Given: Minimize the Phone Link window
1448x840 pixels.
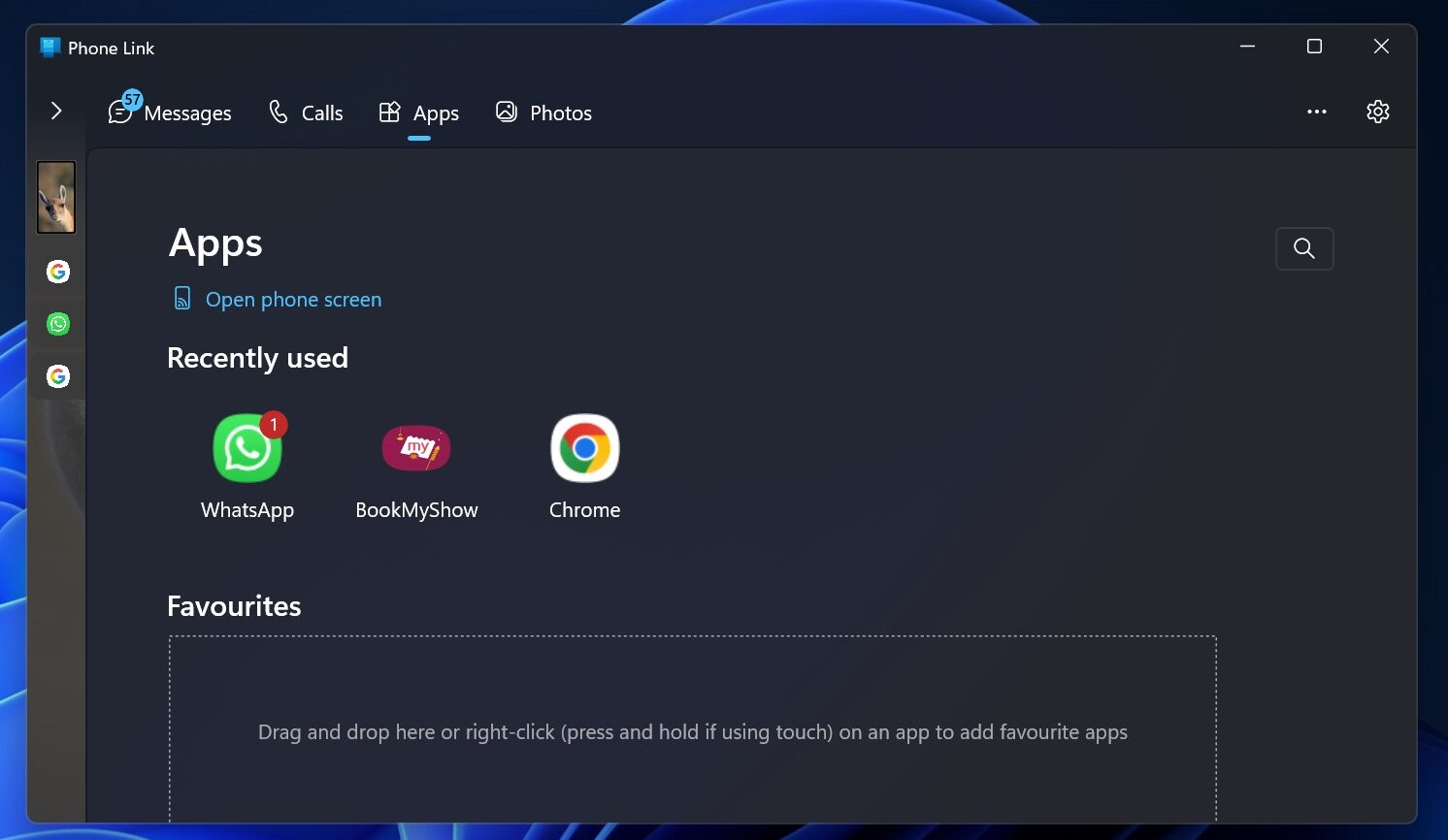Looking at the screenshot, I should [1248, 47].
